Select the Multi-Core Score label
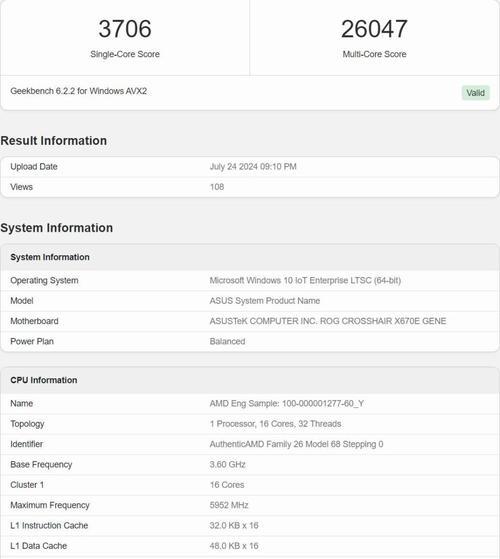Image resolution: width=500 pixels, height=559 pixels. click(374, 54)
